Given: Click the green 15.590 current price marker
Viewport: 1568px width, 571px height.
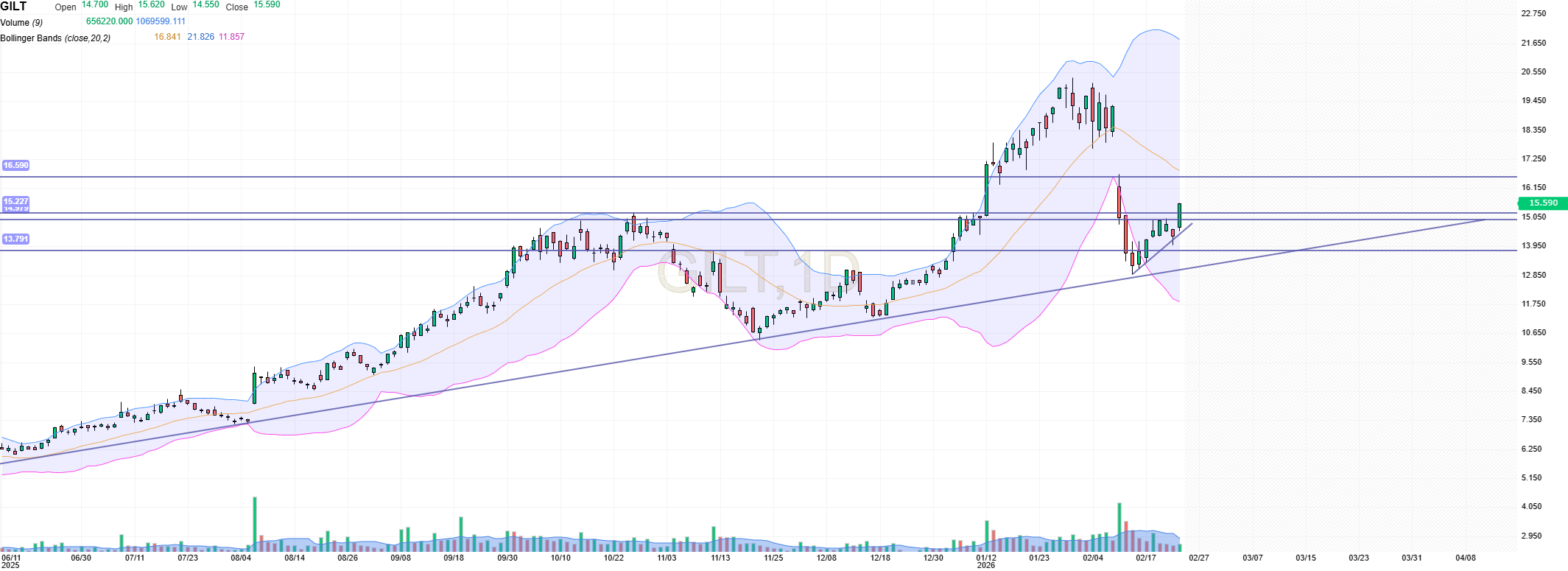Looking at the screenshot, I should [x=1543, y=203].
